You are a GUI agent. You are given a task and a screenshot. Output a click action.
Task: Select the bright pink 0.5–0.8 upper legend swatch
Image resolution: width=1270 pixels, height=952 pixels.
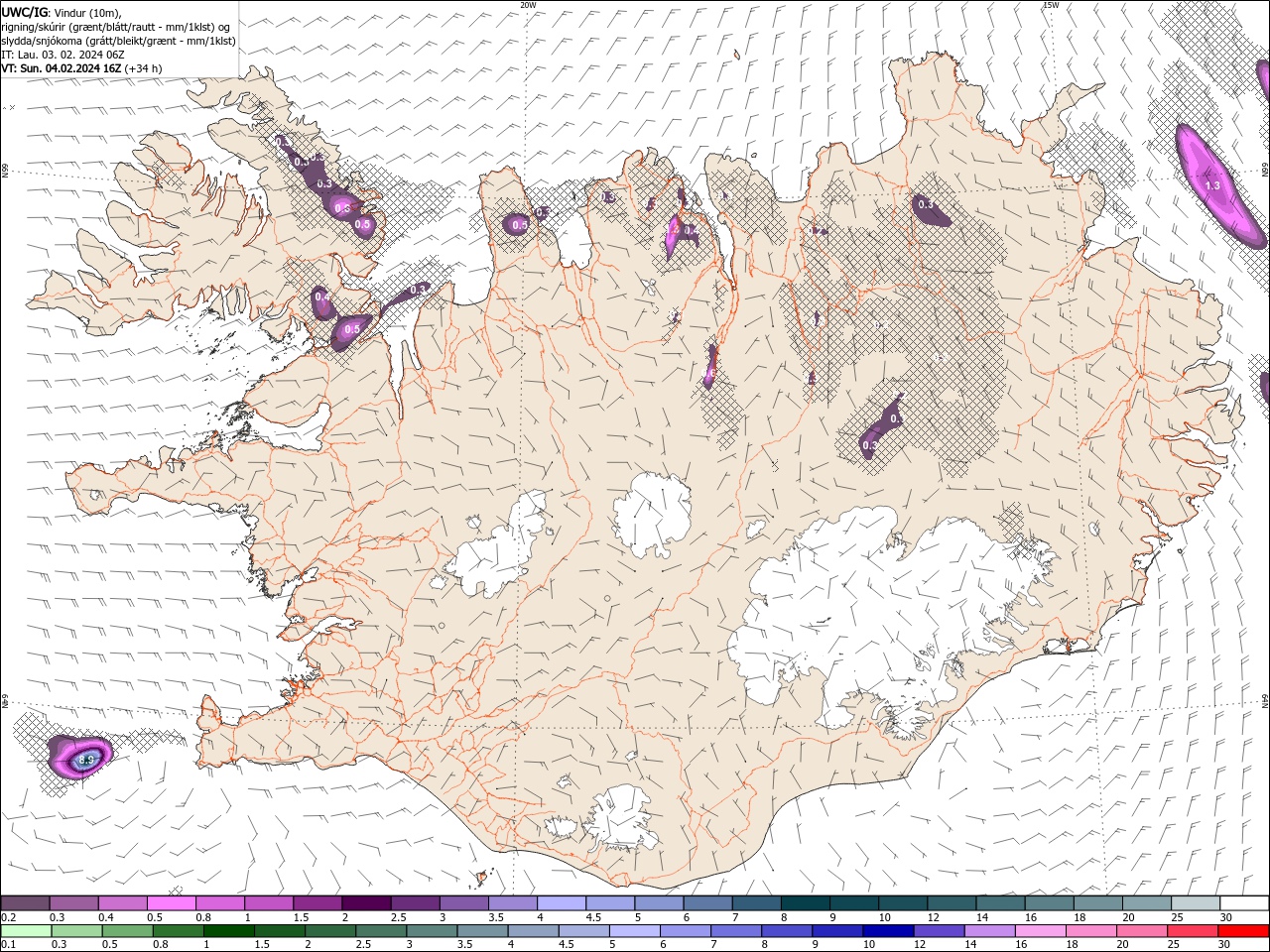click(171, 902)
